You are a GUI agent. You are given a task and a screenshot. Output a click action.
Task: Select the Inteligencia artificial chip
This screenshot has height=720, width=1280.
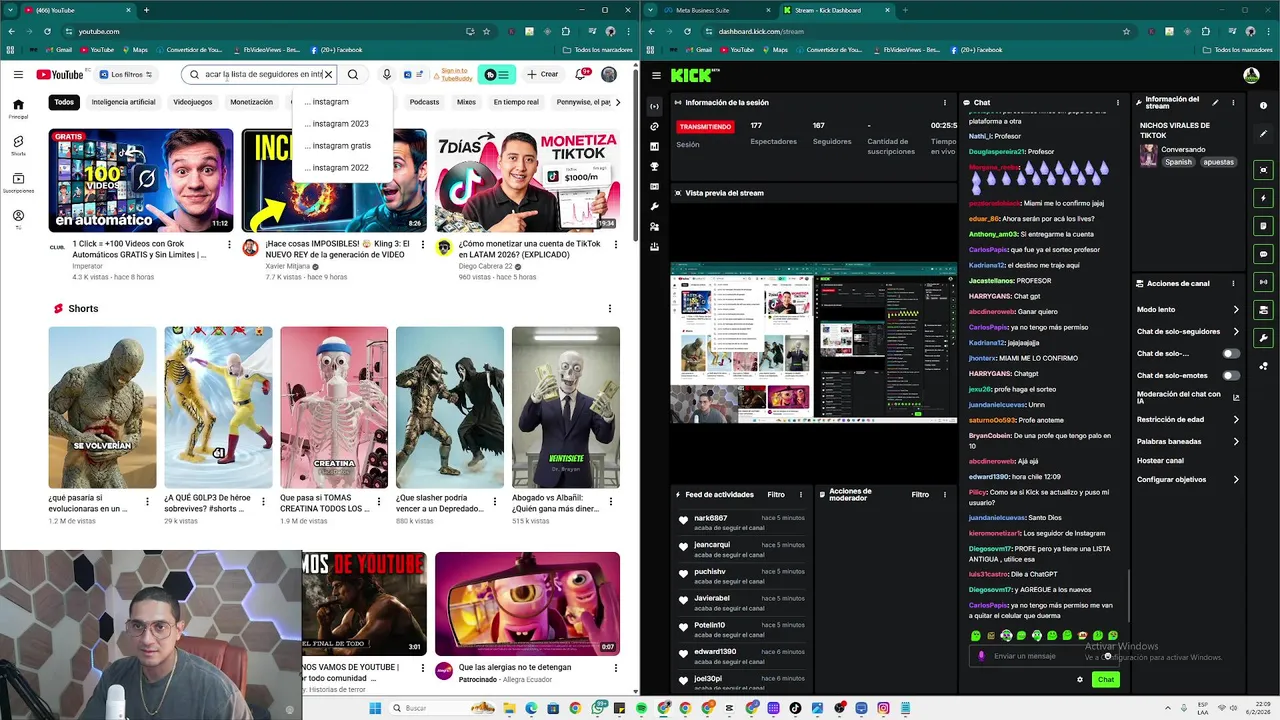coord(123,102)
